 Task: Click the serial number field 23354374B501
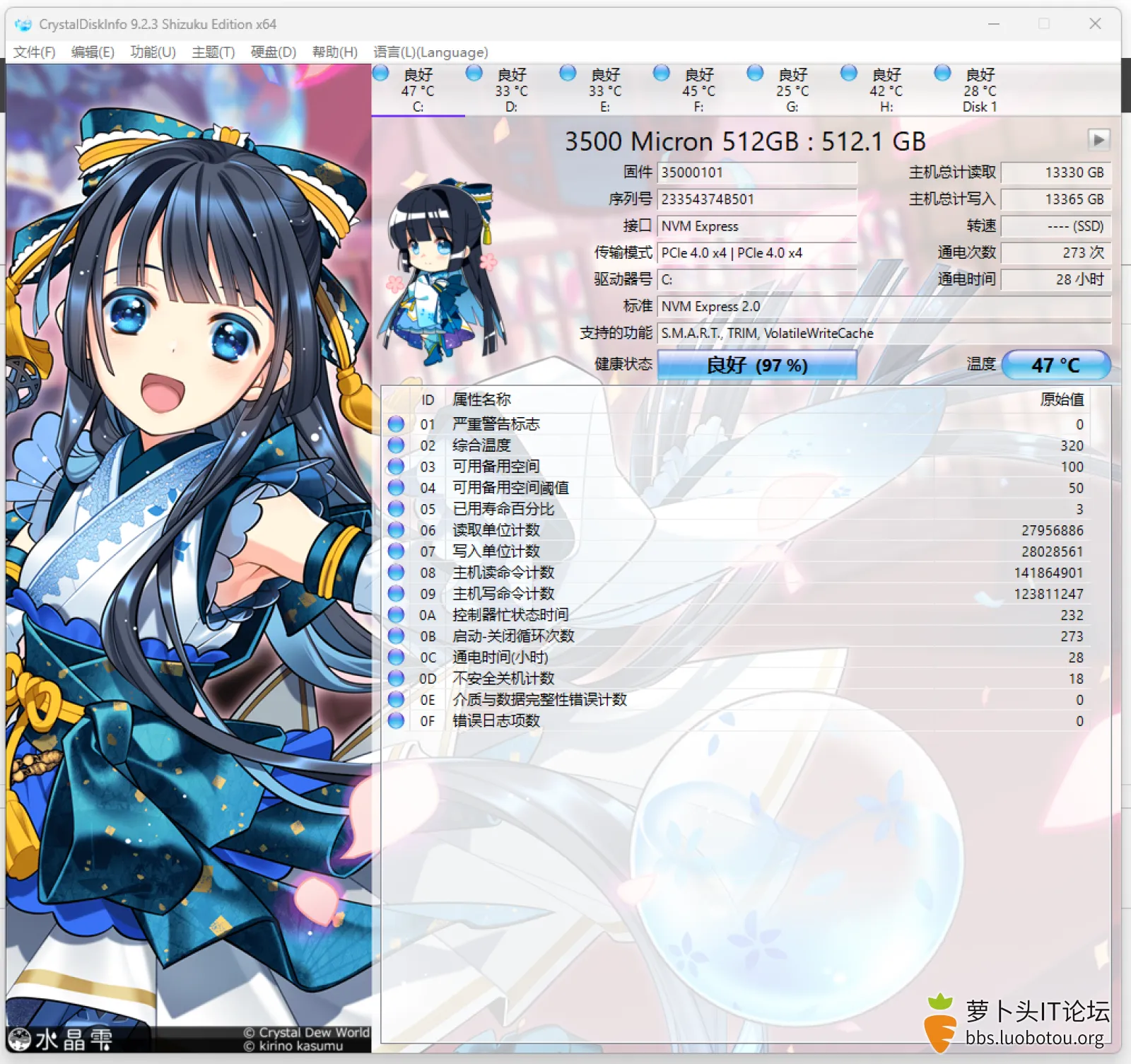[x=757, y=199]
